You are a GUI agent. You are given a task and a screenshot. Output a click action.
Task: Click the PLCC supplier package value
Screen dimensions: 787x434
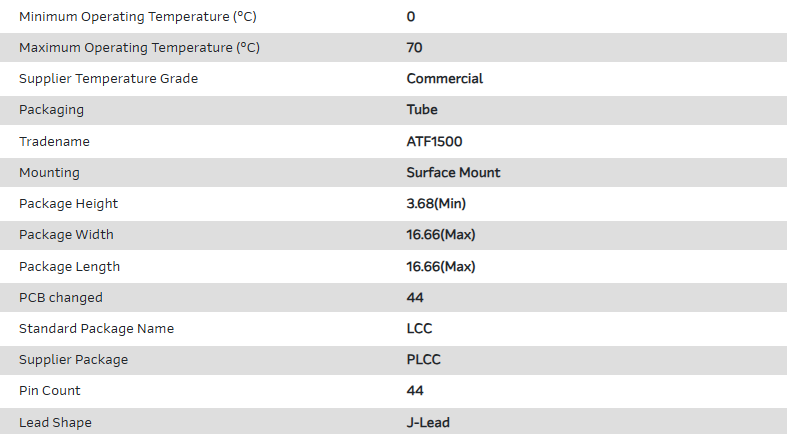(423, 360)
